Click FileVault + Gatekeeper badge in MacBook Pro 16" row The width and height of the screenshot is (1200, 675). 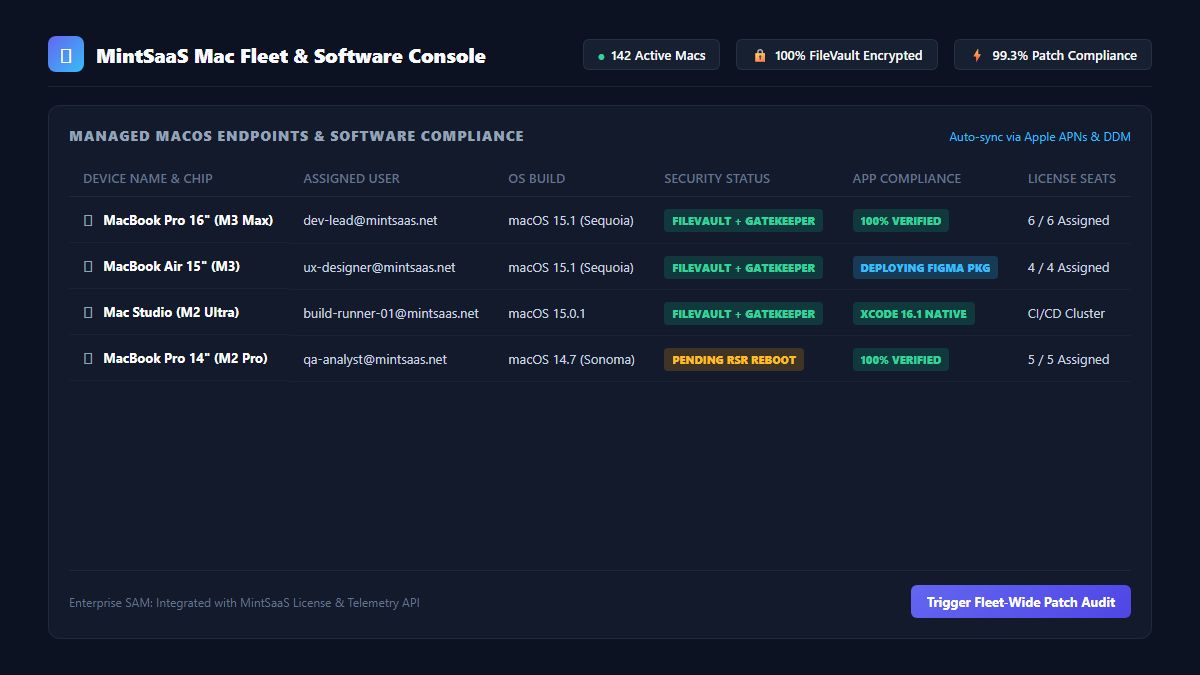point(743,221)
